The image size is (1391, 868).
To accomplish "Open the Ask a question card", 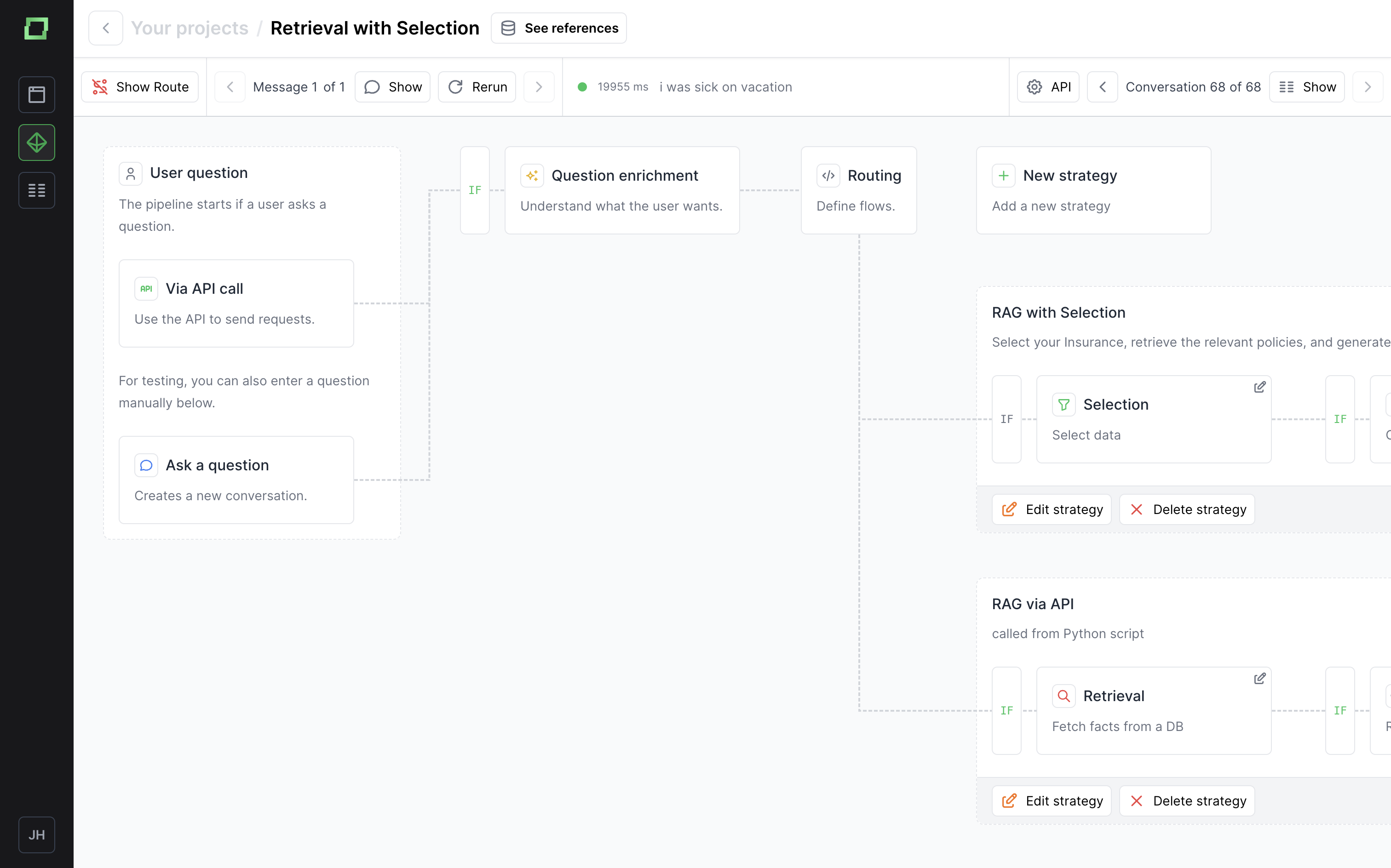I will [x=236, y=480].
